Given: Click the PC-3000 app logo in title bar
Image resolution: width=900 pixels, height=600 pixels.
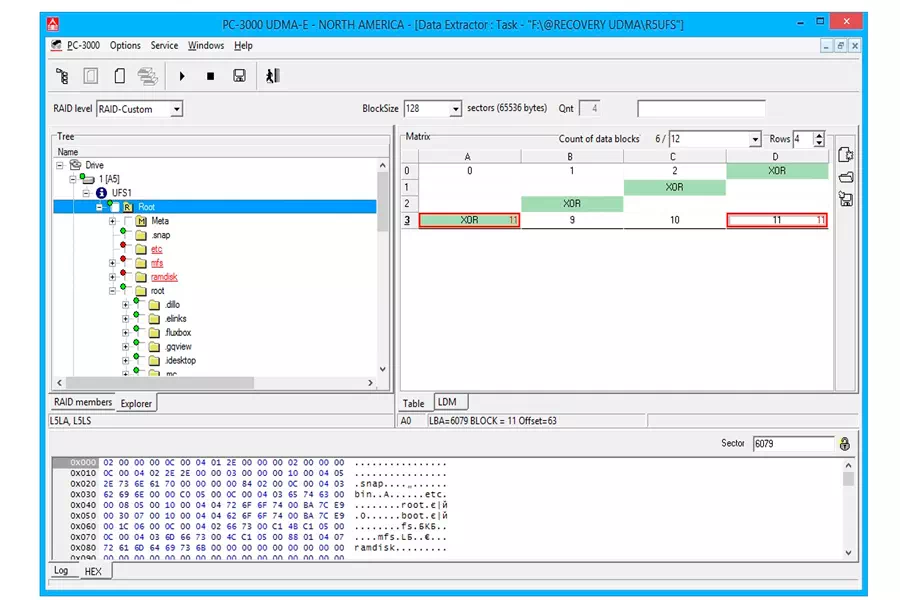Looking at the screenshot, I should point(53,24).
